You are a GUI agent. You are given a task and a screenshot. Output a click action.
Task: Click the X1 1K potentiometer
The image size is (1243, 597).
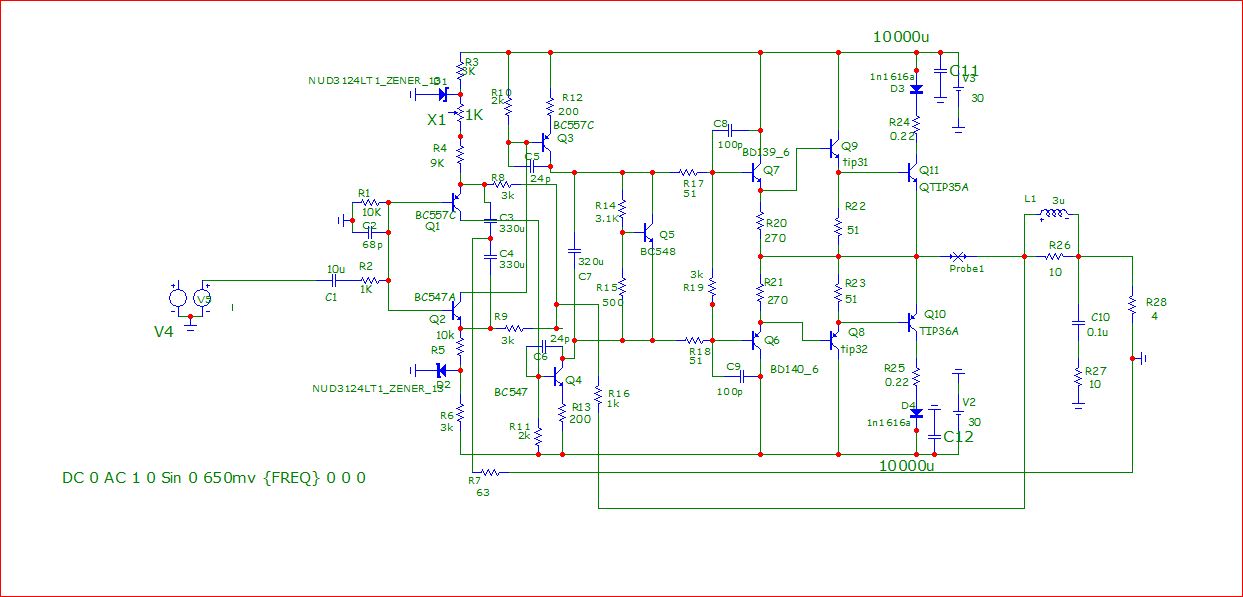[x=460, y=116]
